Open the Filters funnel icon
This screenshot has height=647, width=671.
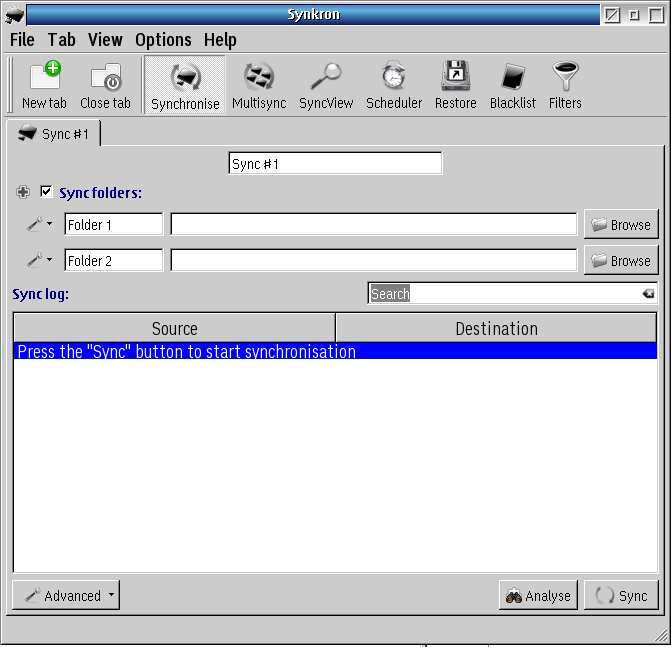coord(565,85)
